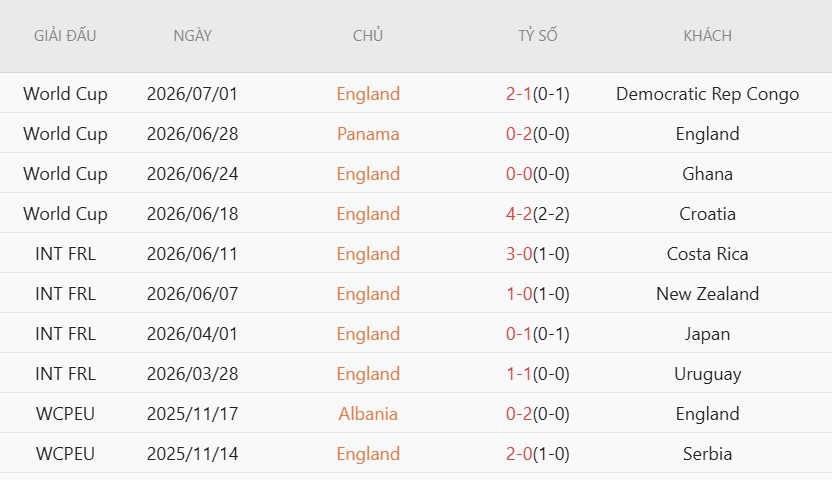The height and width of the screenshot is (480, 832).
Task: Open the Panama team link
Action: [x=368, y=134]
